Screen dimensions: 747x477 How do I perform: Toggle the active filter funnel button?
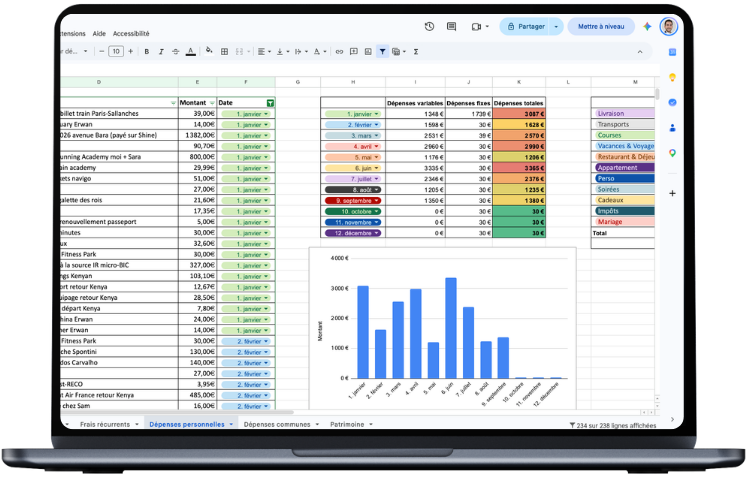pyautogui.click(x=383, y=51)
